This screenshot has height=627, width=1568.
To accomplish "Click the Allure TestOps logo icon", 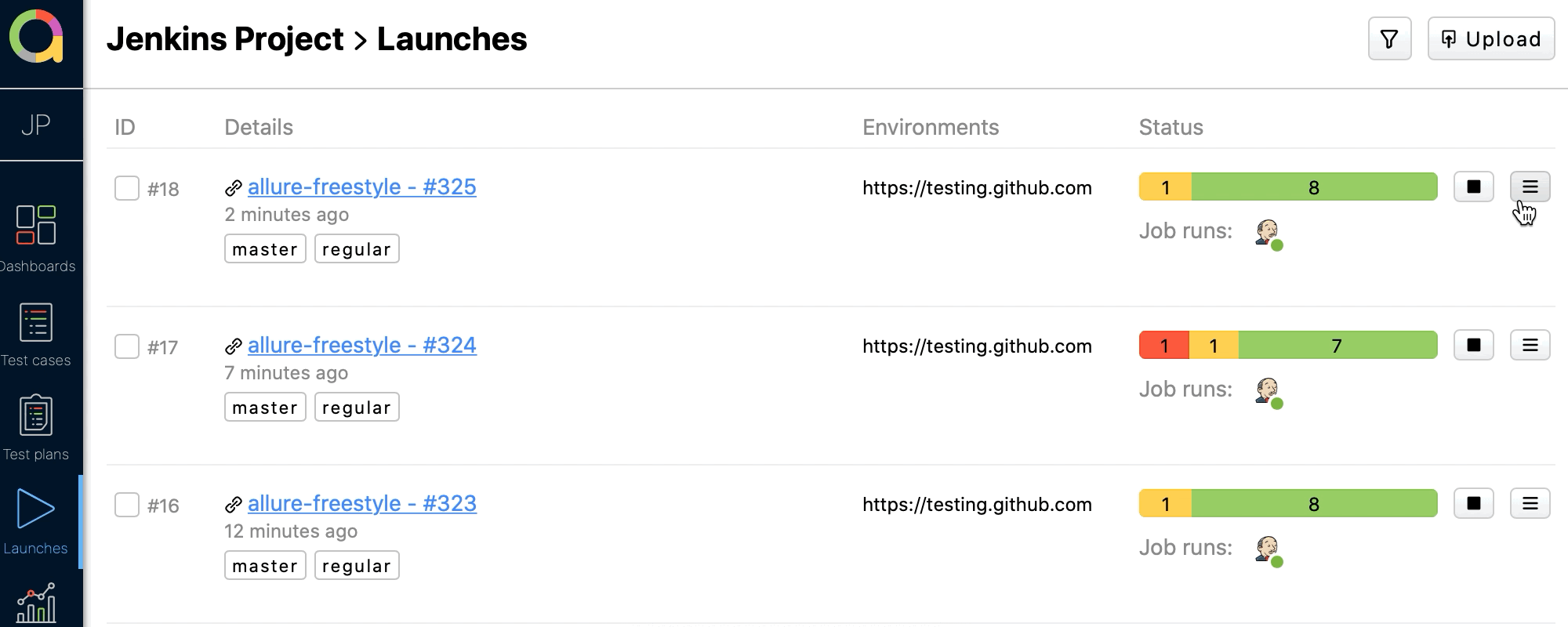I will pos(36,36).
